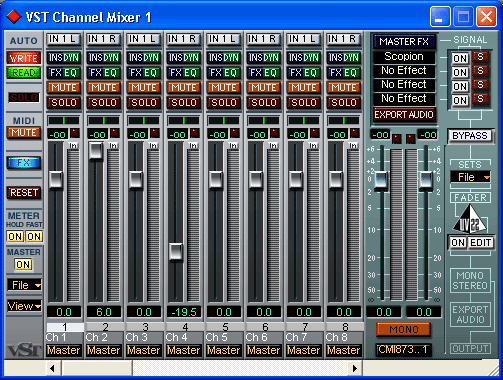Click the RESET button
The height and width of the screenshot is (380, 503).
coord(24,193)
